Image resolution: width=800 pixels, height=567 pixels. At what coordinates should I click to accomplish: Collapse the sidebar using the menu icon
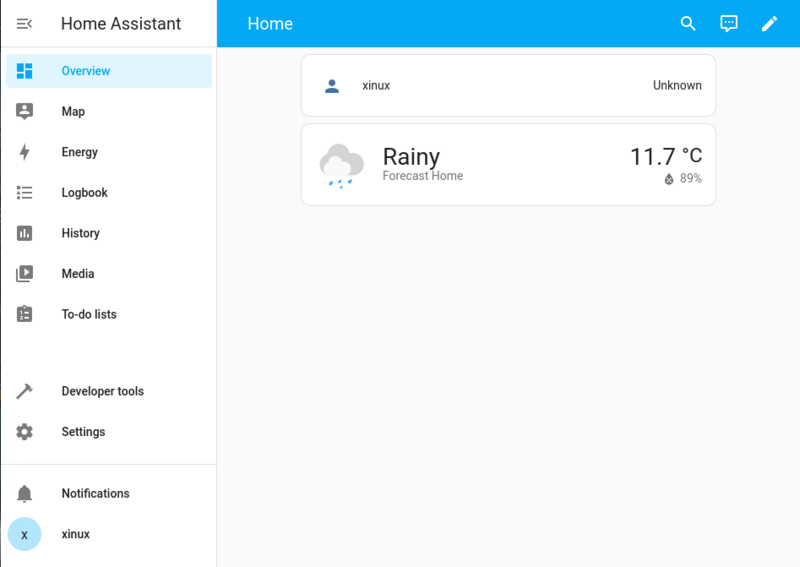25,24
